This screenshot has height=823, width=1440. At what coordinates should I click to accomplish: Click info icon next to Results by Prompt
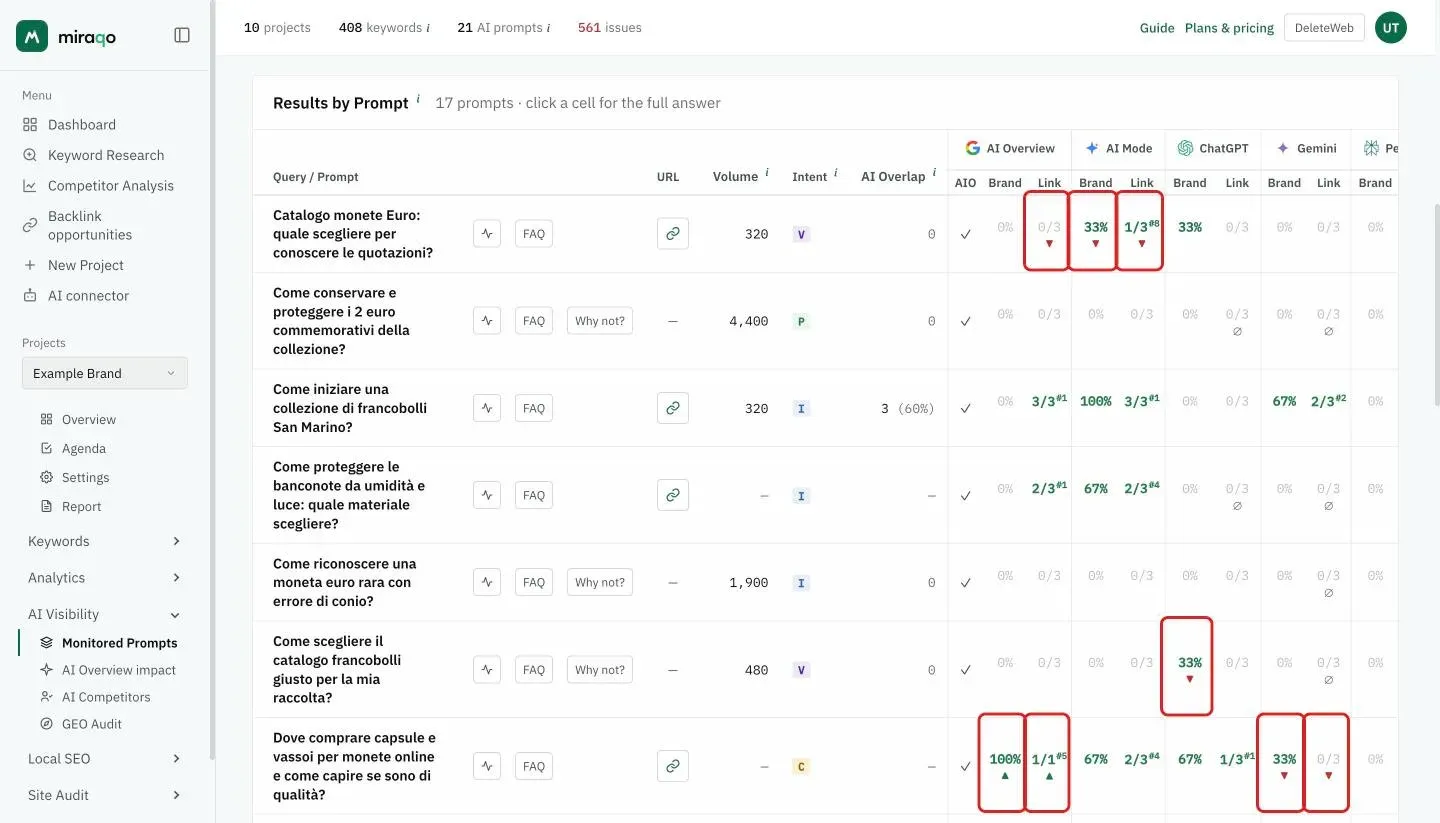click(x=418, y=99)
